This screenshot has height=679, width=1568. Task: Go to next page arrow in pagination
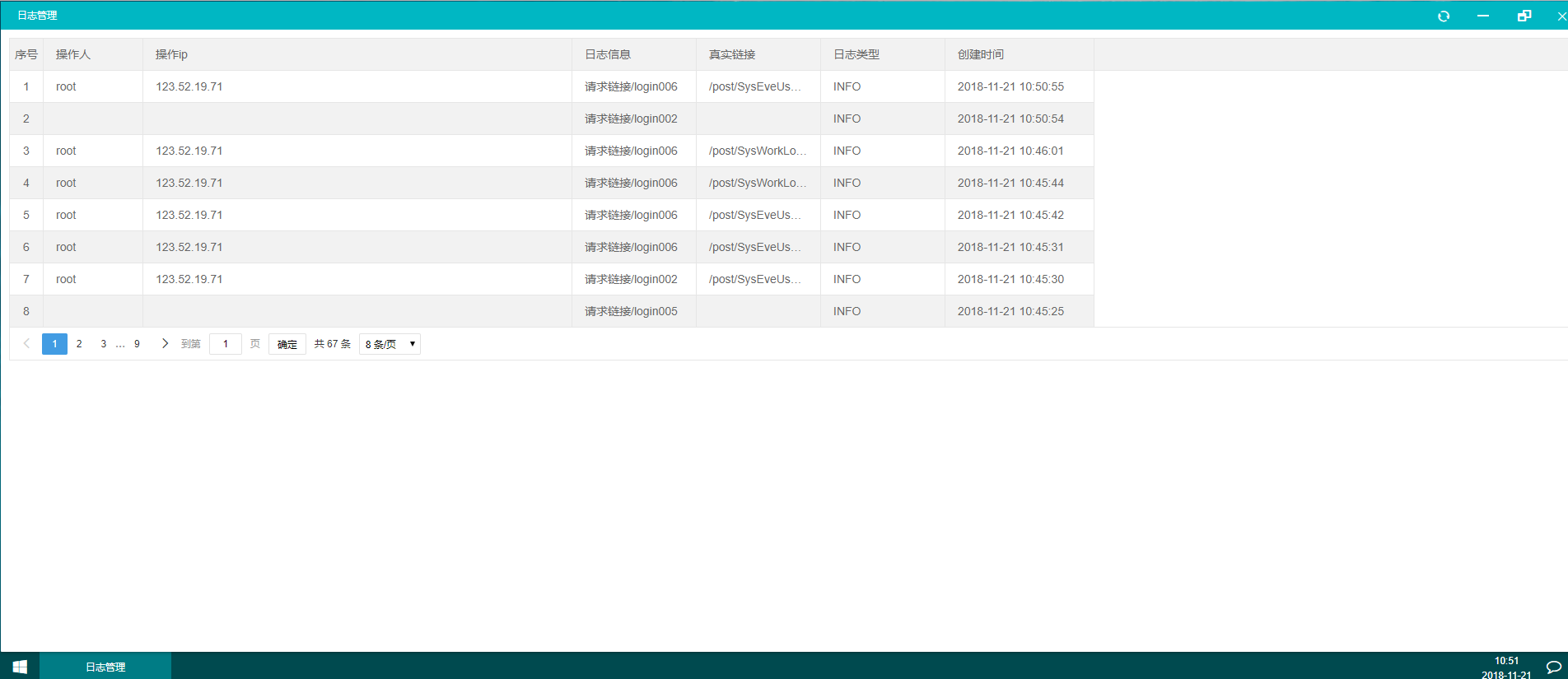pyautogui.click(x=165, y=343)
